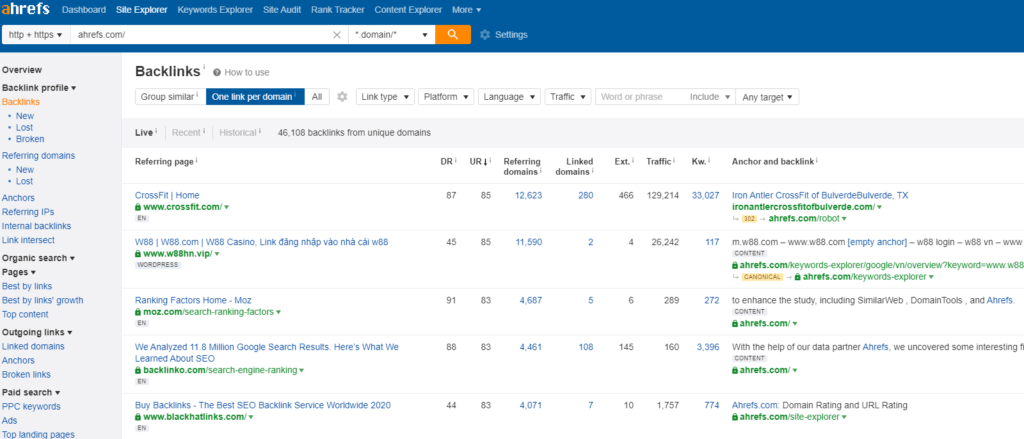
Task: Open the Language filter dropdown
Action: pos(509,97)
